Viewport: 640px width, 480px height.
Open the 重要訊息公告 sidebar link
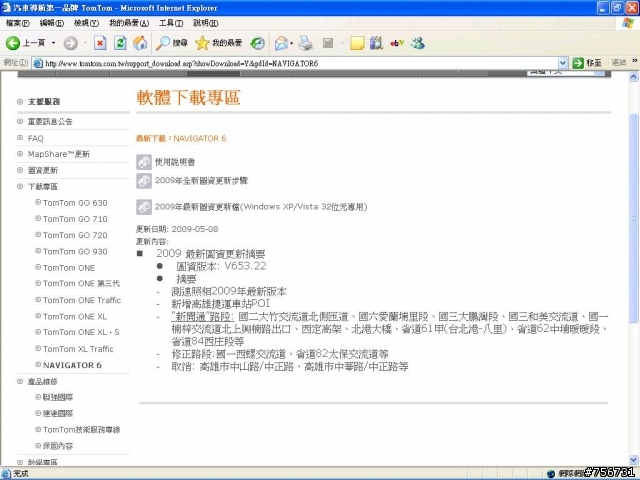(x=50, y=122)
